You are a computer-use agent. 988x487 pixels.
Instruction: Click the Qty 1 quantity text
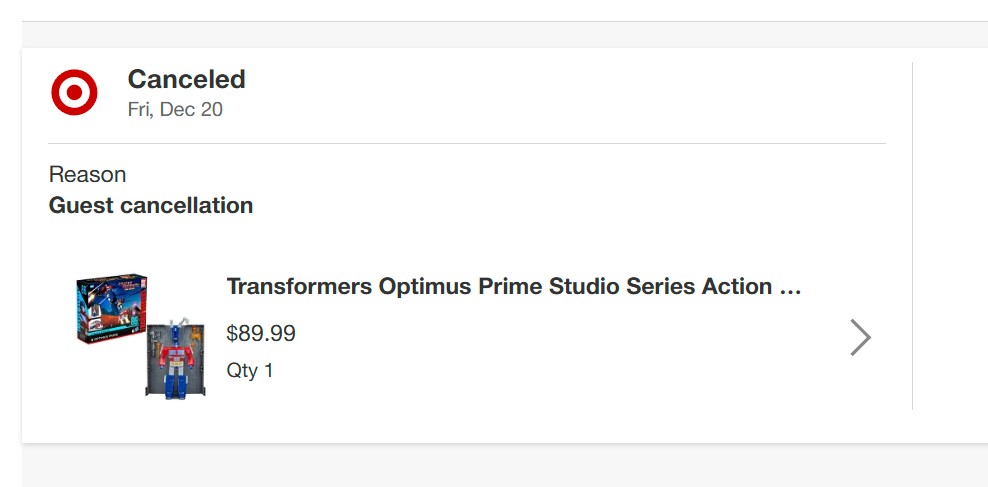(x=250, y=371)
